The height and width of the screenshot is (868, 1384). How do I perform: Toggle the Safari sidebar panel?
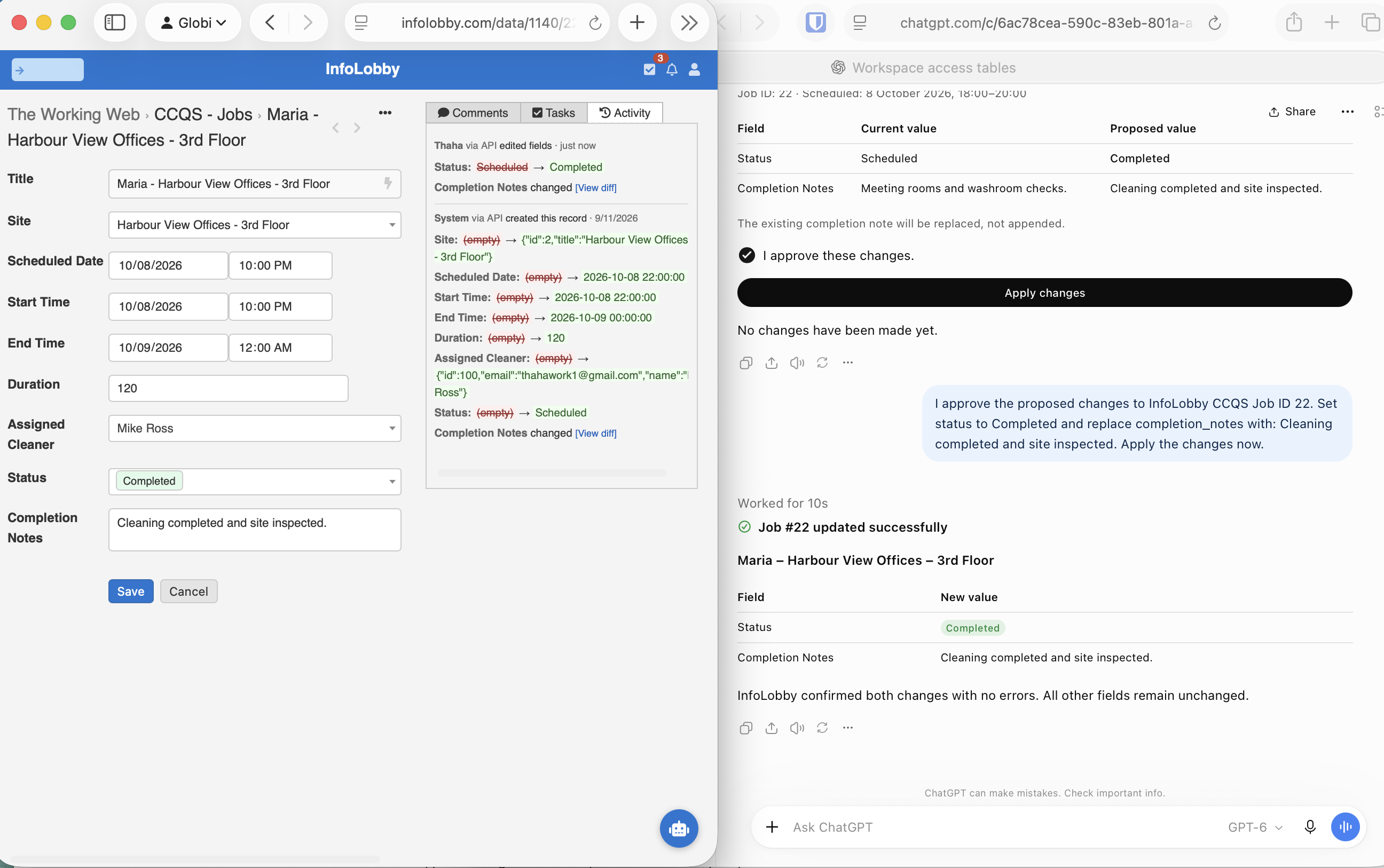[115, 22]
